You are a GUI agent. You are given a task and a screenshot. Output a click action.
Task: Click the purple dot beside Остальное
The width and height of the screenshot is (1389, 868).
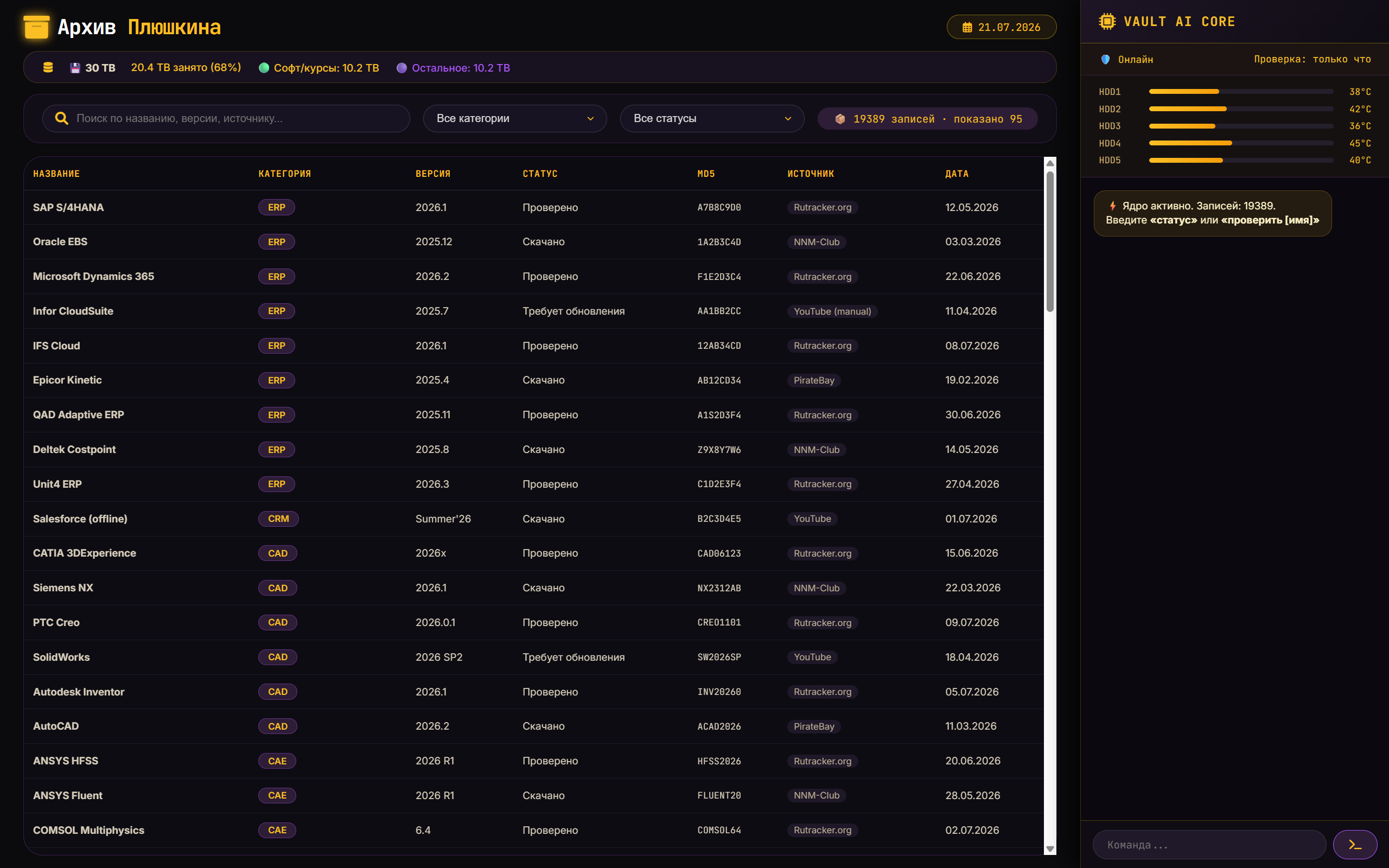[x=402, y=68]
